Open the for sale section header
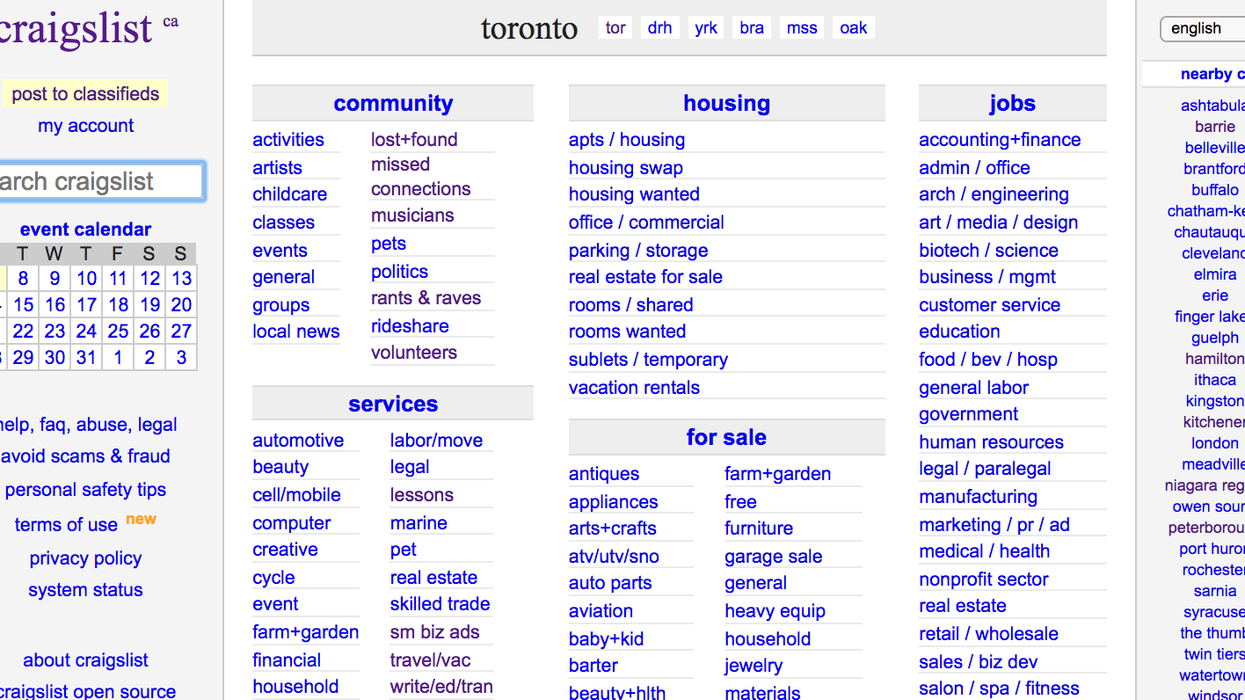 tap(726, 438)
